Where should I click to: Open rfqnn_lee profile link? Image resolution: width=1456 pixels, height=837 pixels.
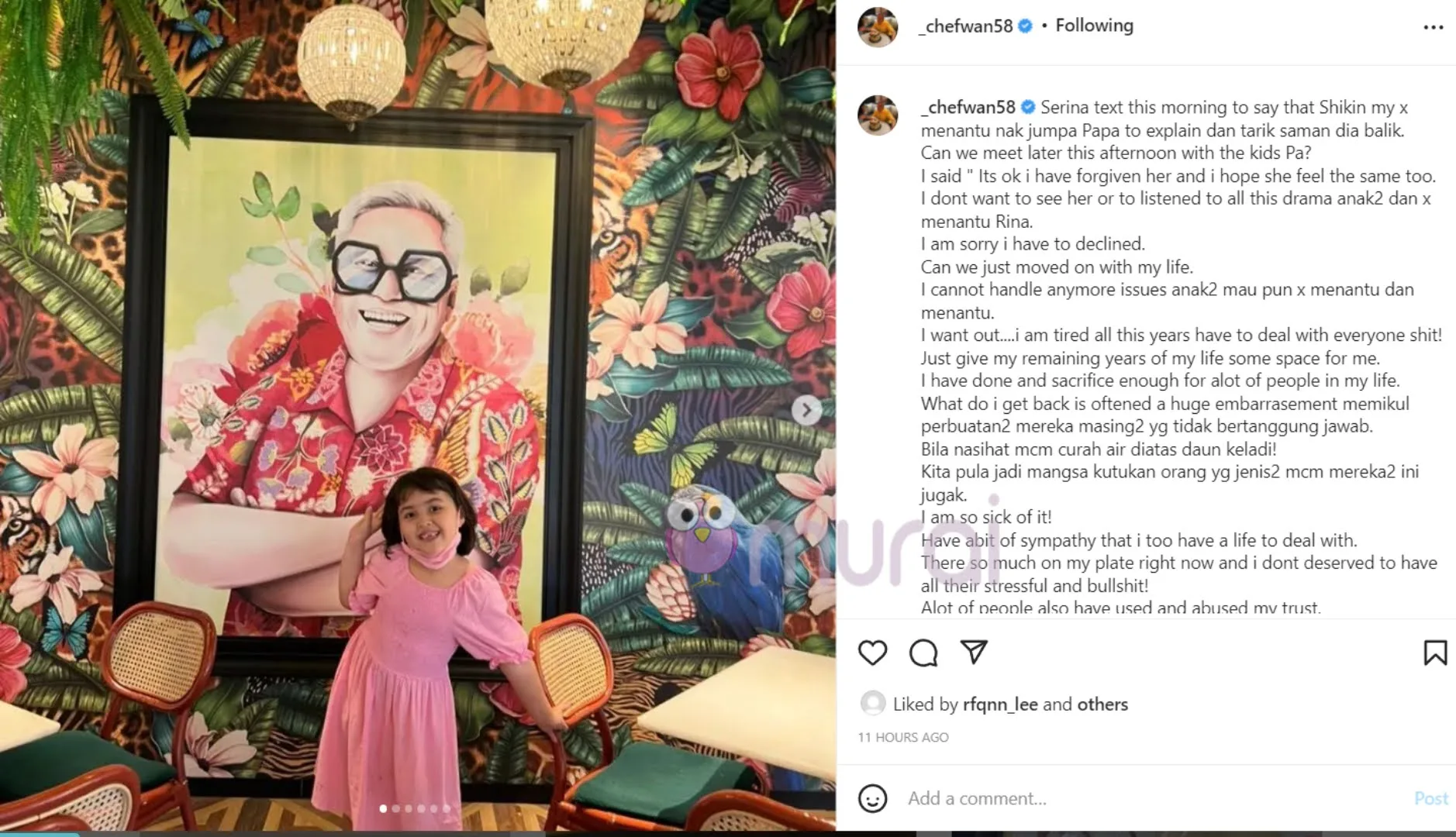click(x=1000, y=704)
